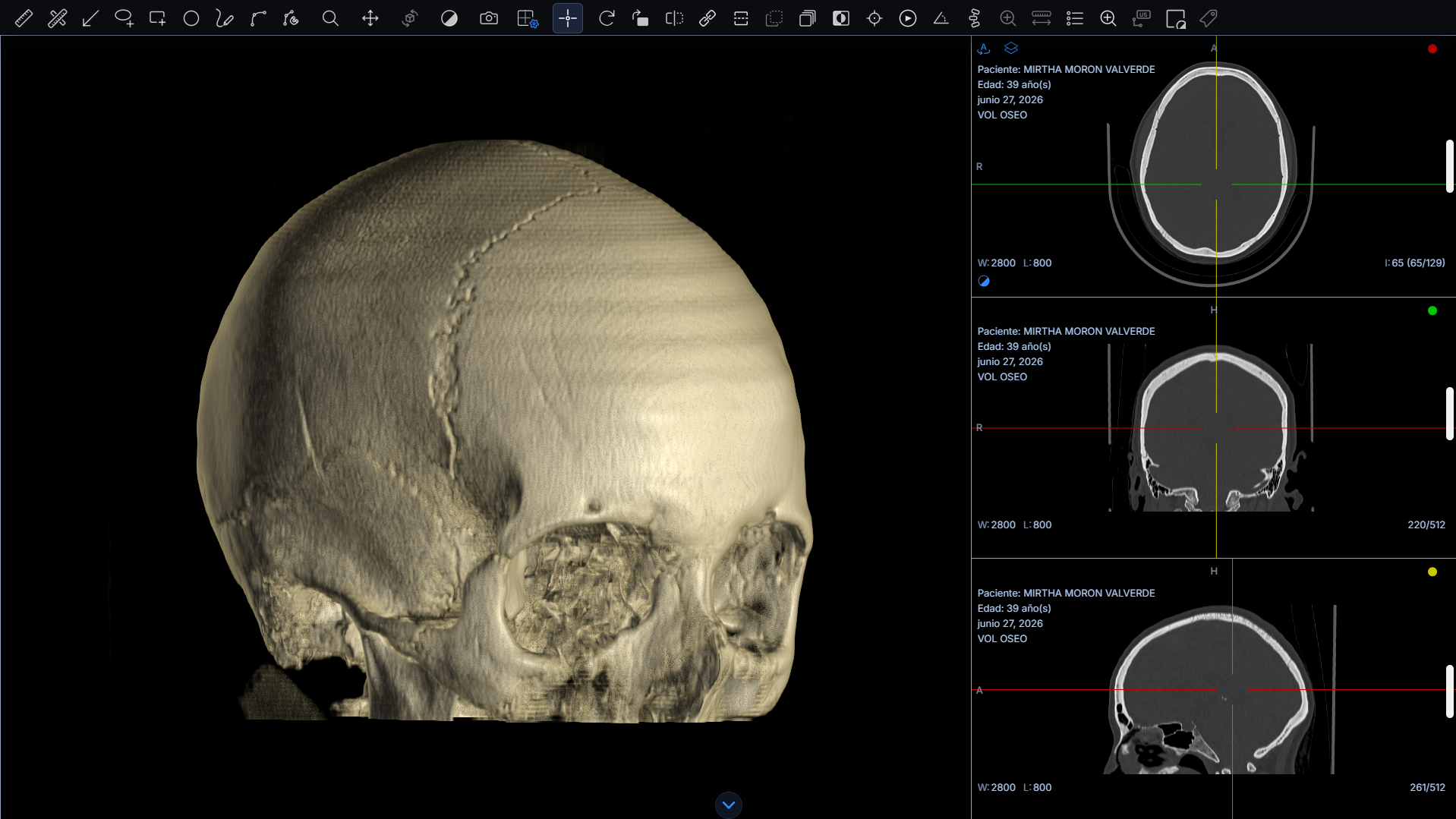Viewport: 1456px width, 819px height.
Task: Toggle invert colors icon
Action: 841,18
